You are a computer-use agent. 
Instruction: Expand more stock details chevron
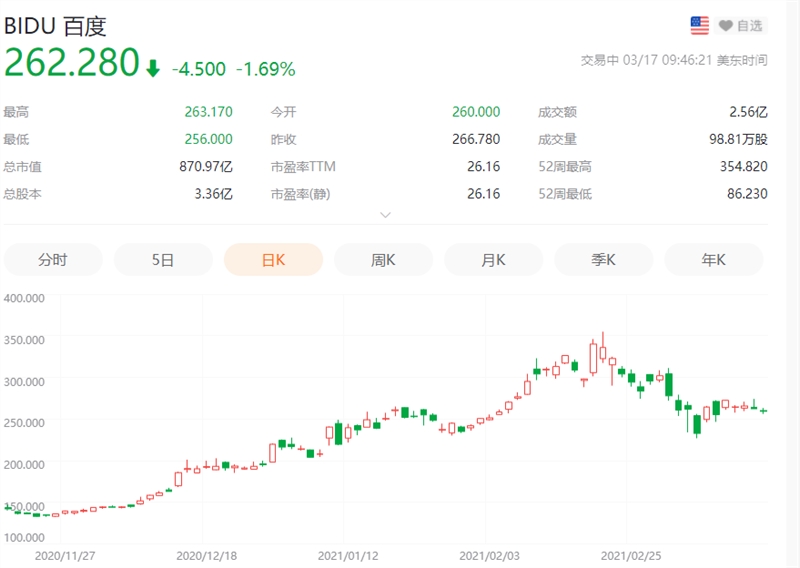[x=386, y=215]
